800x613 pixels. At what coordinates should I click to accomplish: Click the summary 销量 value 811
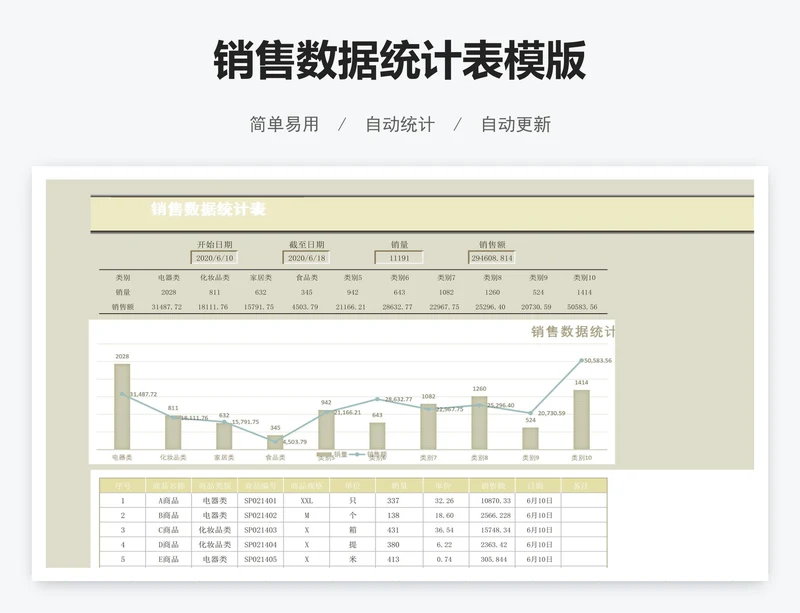pyautogui.click(x=214, y=292)
